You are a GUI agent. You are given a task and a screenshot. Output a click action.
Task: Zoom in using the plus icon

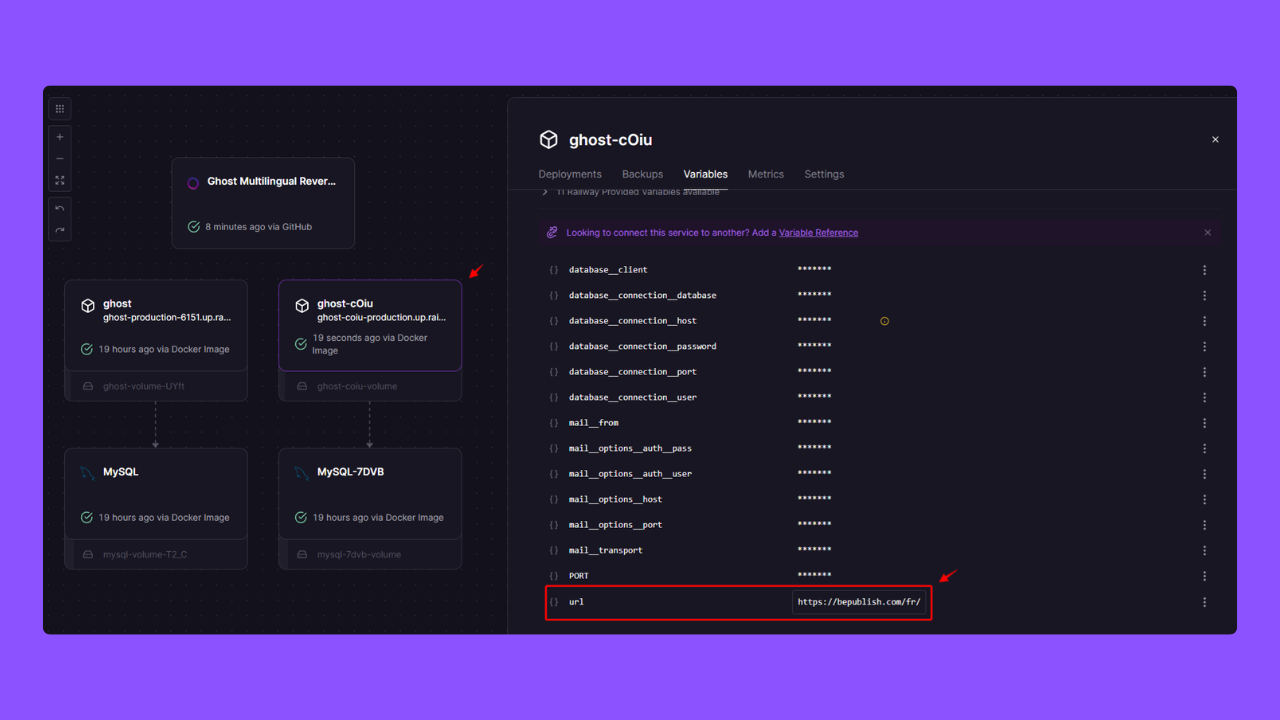pyautogui.click(x=60, y=136)
